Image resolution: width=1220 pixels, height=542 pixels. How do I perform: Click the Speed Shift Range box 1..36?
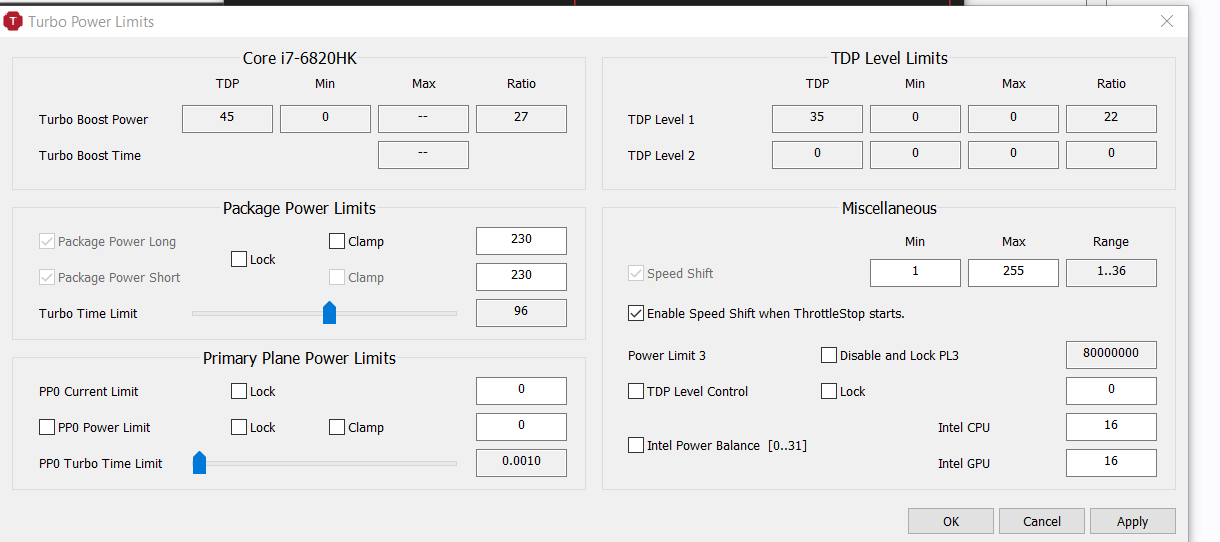tap(1111, 272)
